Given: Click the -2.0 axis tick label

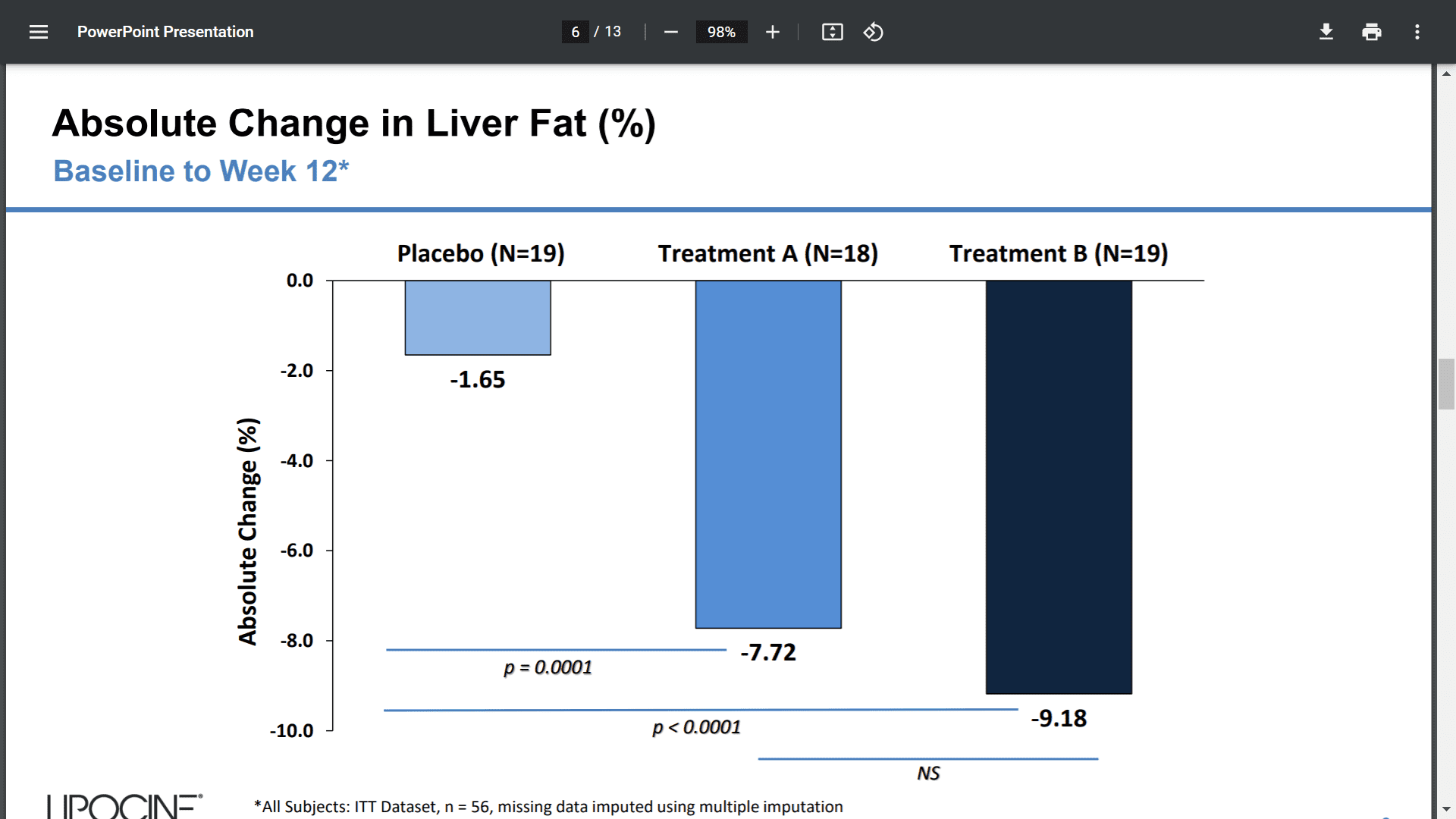Looking at the screenshot, I should click(x=297, y=371).
